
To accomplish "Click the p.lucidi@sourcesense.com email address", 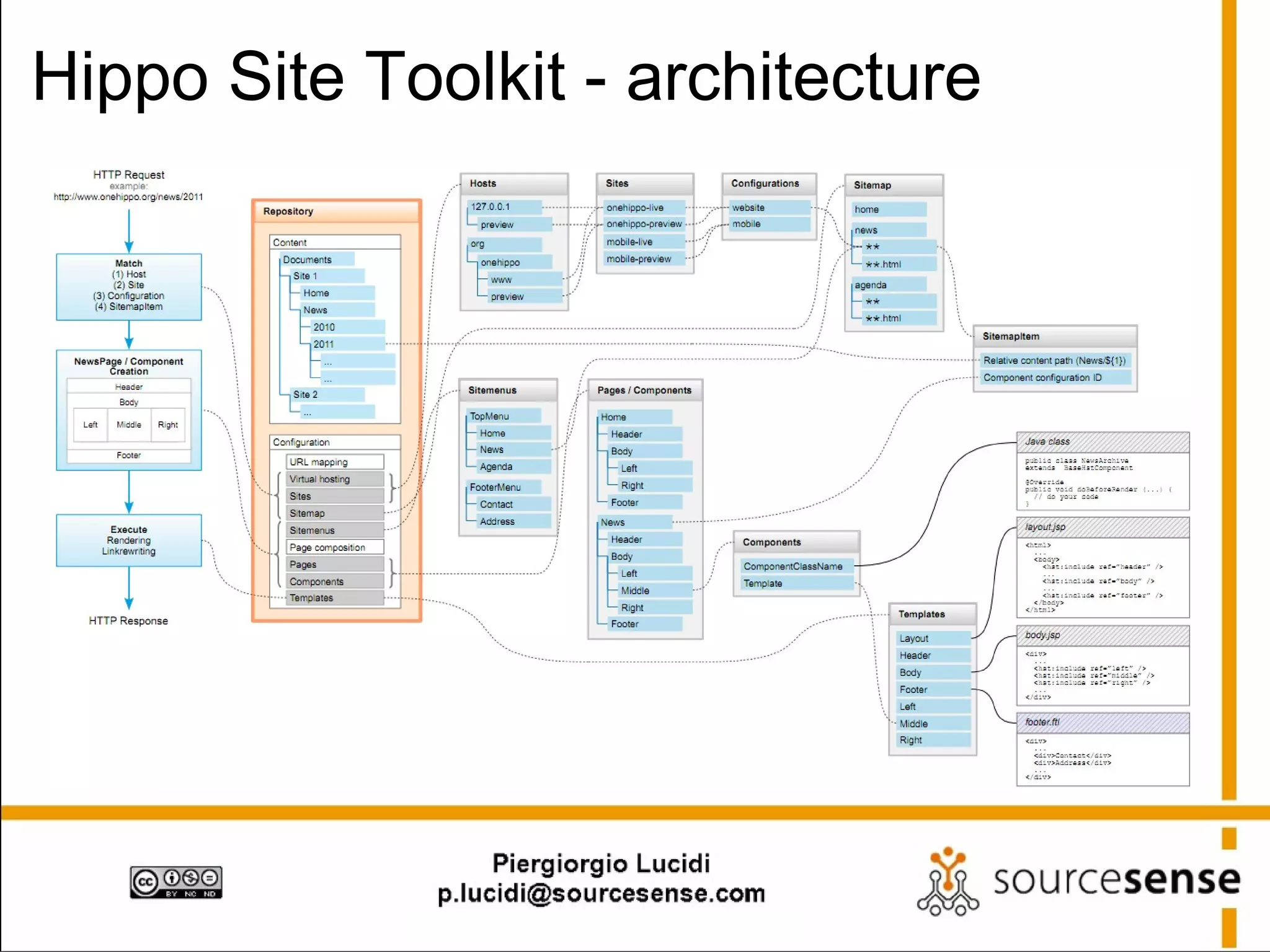I will (x=601, y=894).
